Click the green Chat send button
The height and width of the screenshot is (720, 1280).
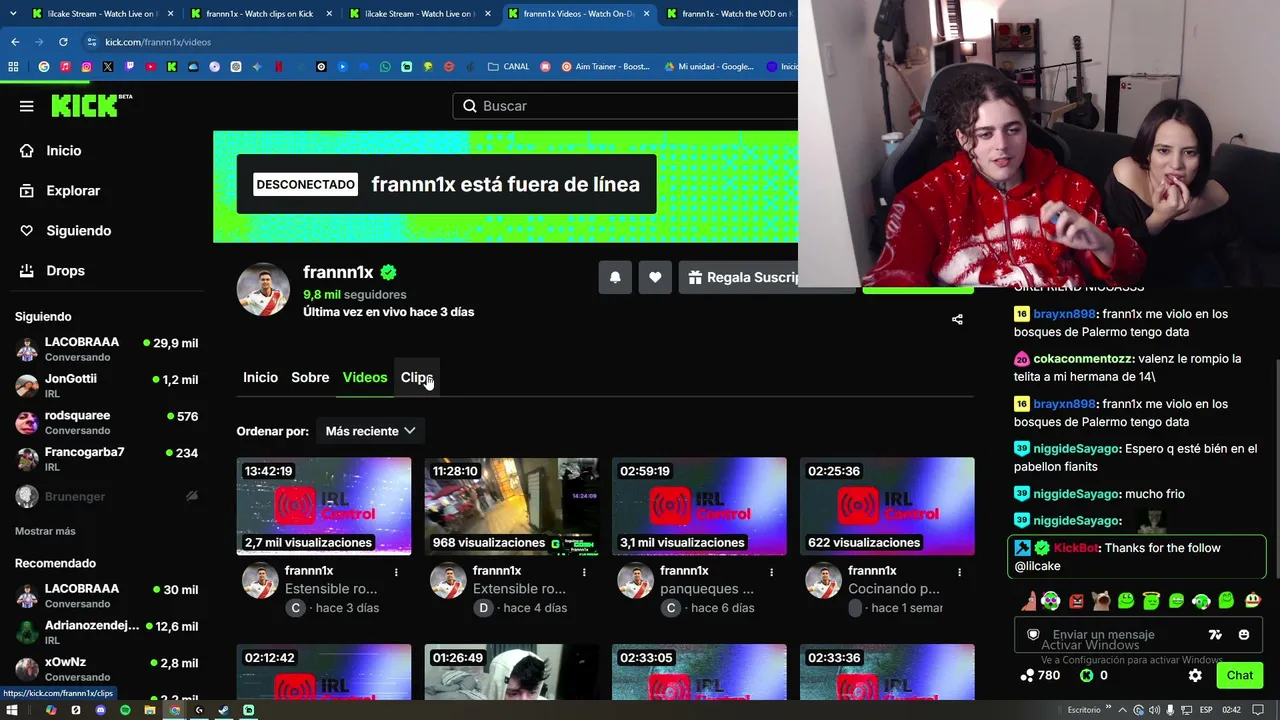pos(1240,675)
